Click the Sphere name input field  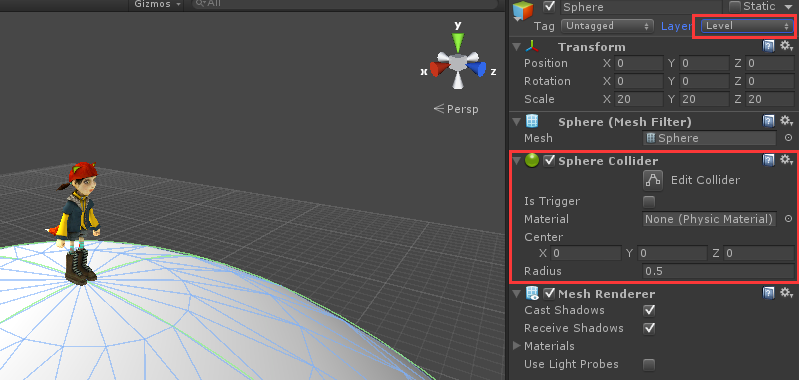click(x=641, y=7)
